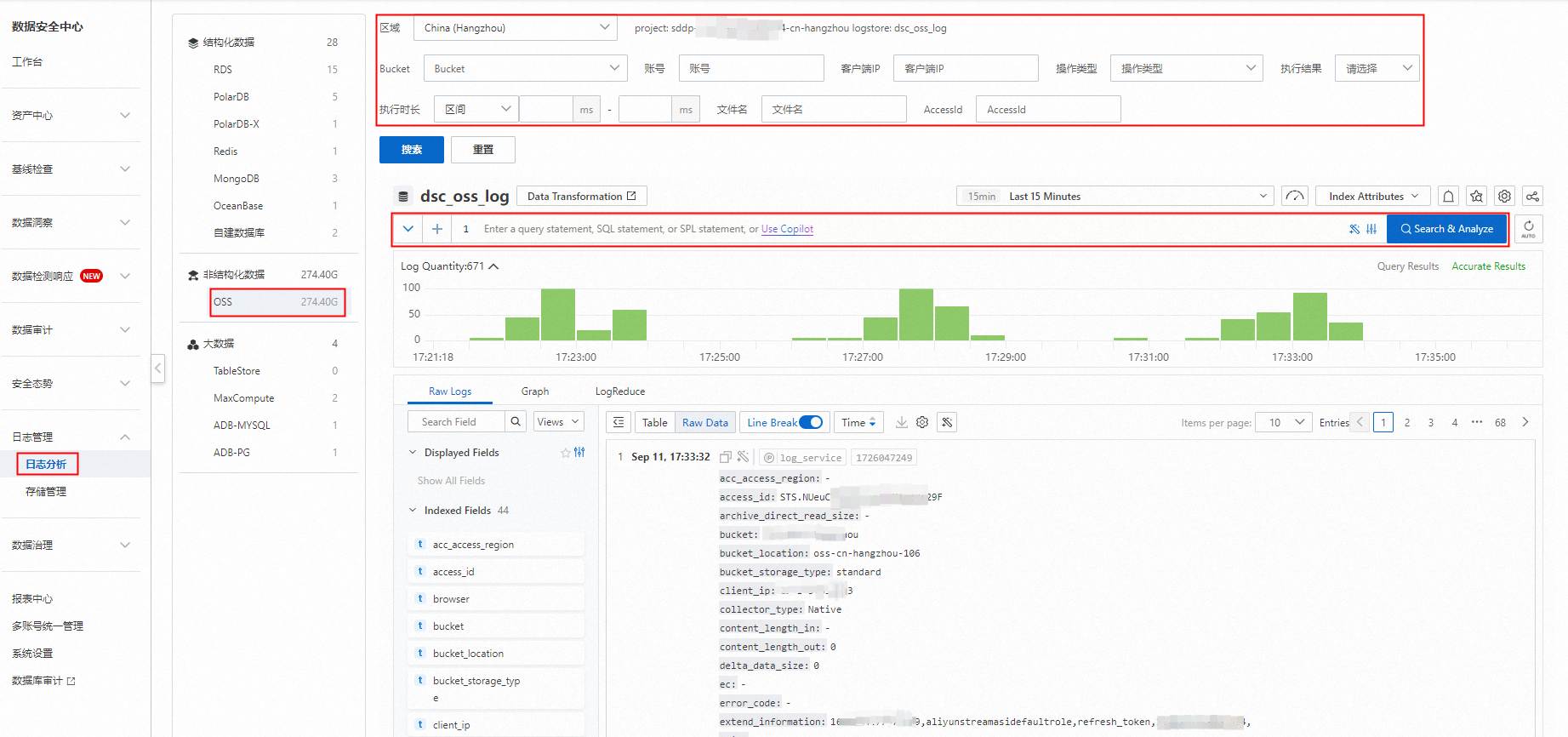Open the Use Copilot link
Screen dimensions: 1568x737
click(x=787, y=229)
